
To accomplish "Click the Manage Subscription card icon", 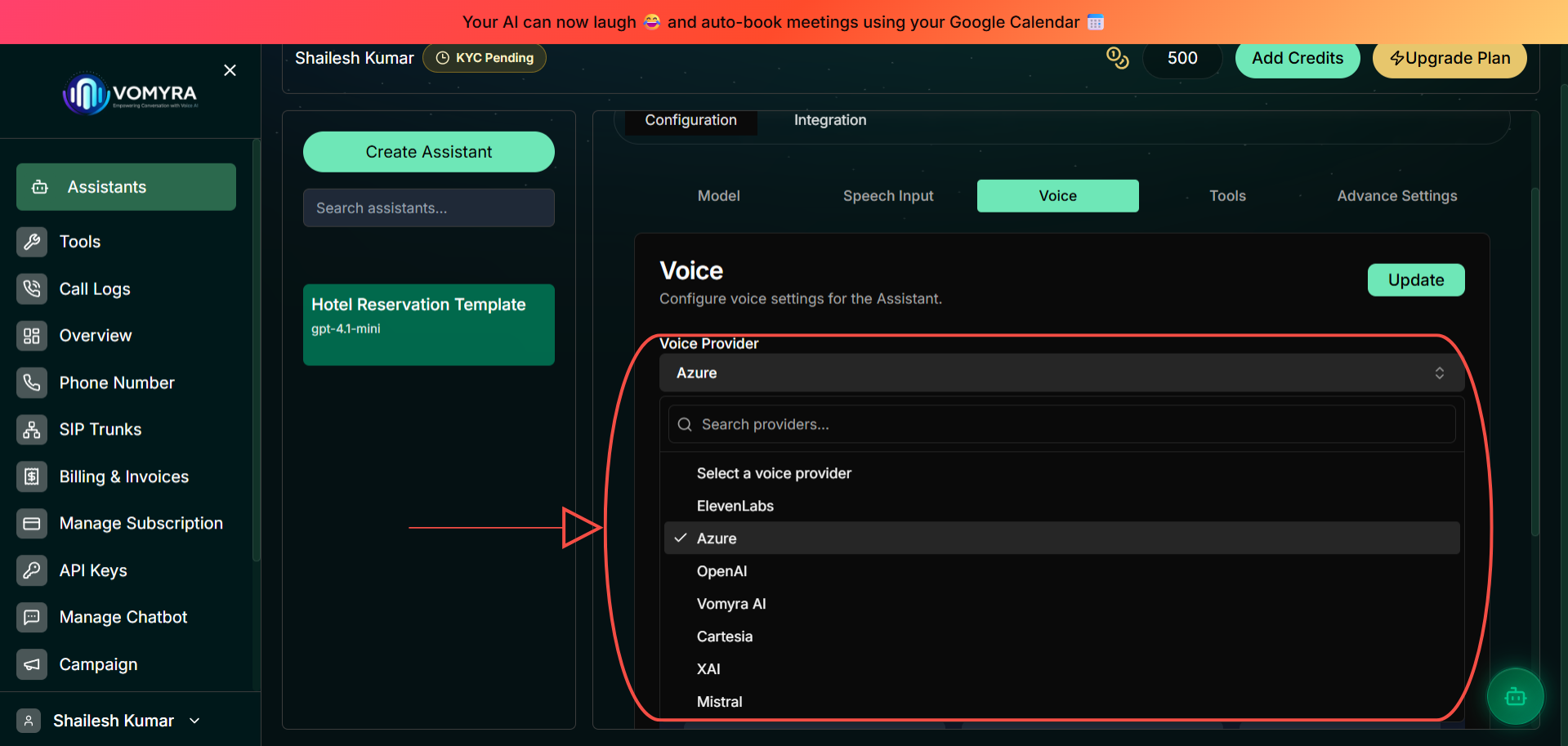I will coord(32,524).
